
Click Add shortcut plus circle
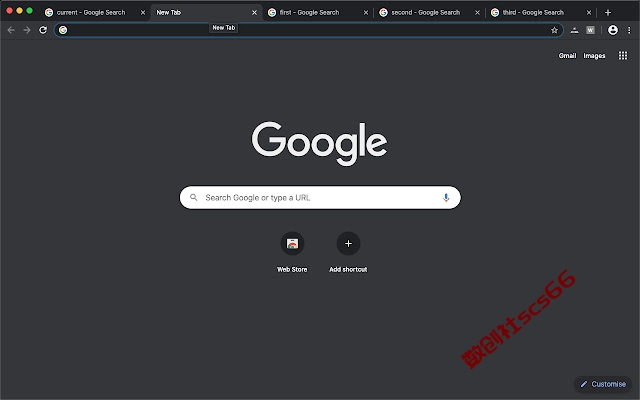pos(348,244)
